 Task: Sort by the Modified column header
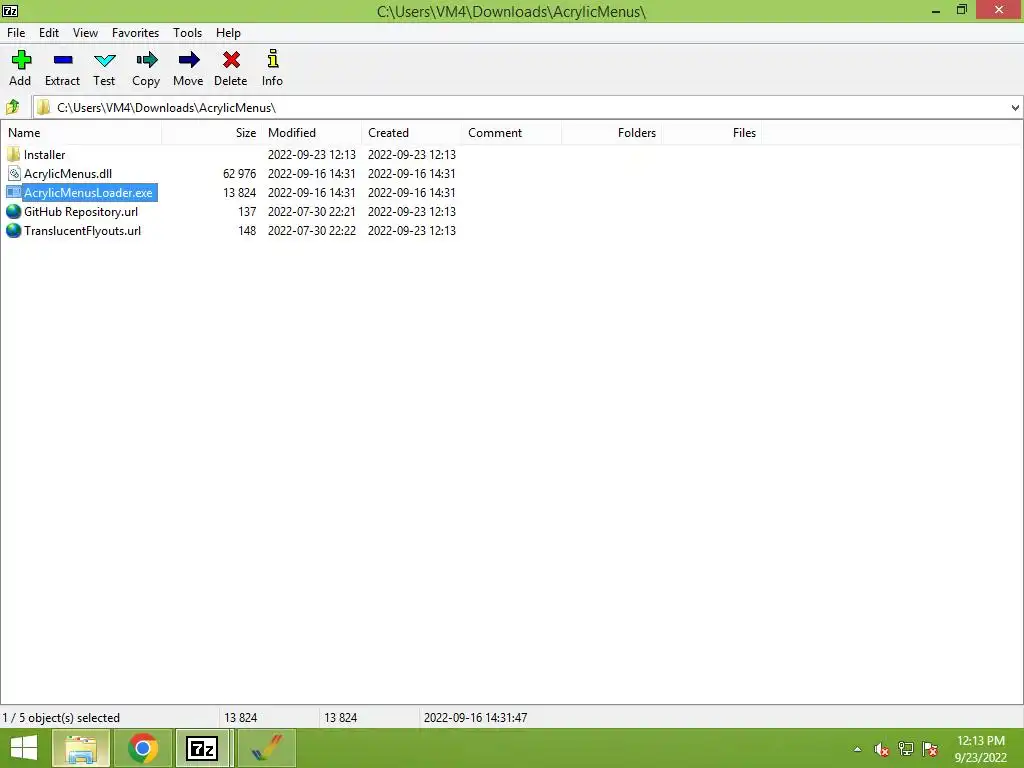[312, 133]
